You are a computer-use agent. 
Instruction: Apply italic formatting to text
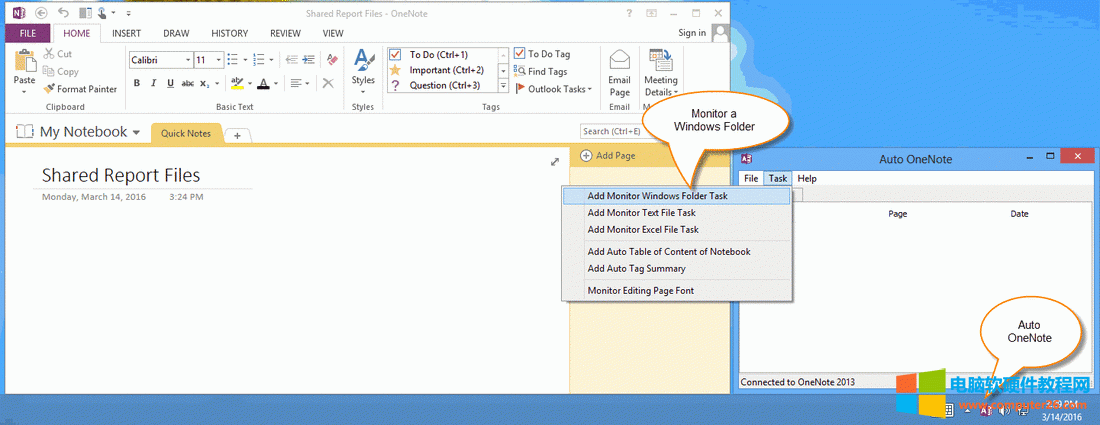(154, 84)
